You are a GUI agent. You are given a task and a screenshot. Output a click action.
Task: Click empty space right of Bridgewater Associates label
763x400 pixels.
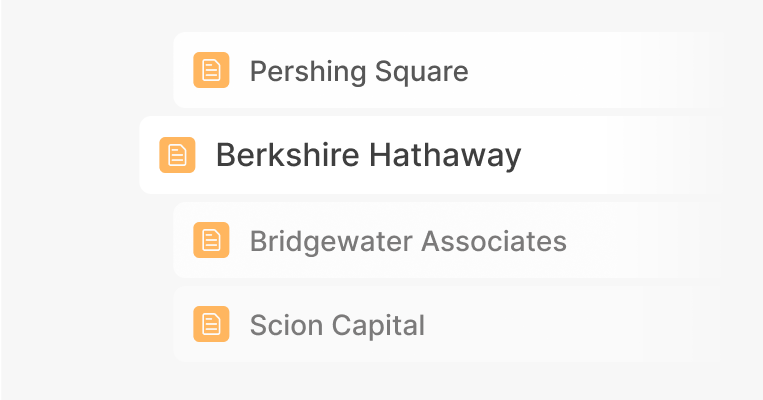pyautogui.click(x=640, y=241)
